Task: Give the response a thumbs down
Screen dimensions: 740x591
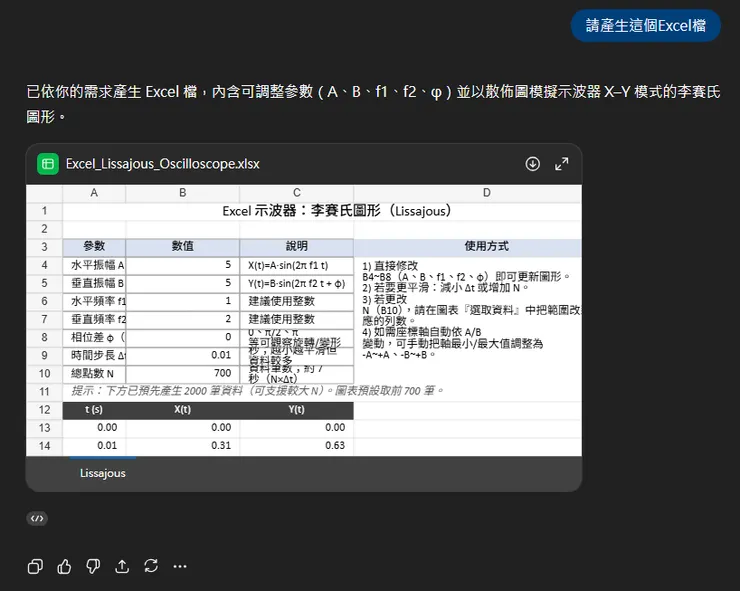Action: pyautogui.click(x=93, y=566)
